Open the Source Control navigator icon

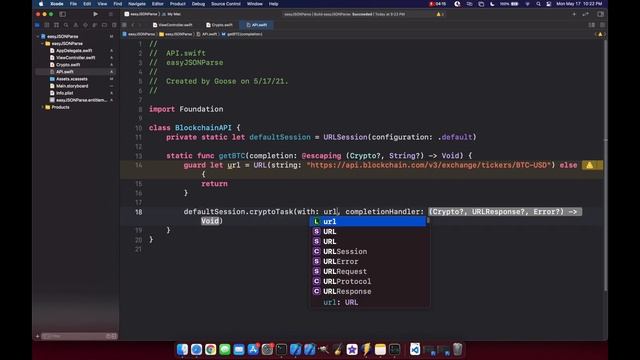[47, 25]
